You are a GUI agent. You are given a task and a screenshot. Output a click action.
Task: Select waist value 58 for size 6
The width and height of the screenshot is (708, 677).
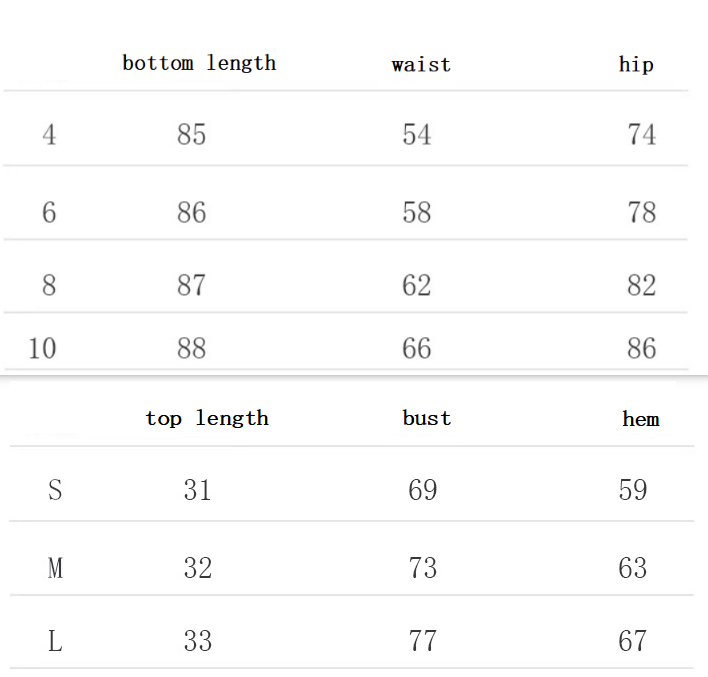coord(417,212)
